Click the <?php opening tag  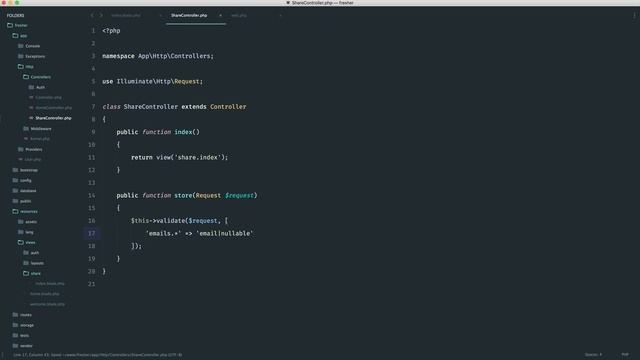click(x=111, y=31)
